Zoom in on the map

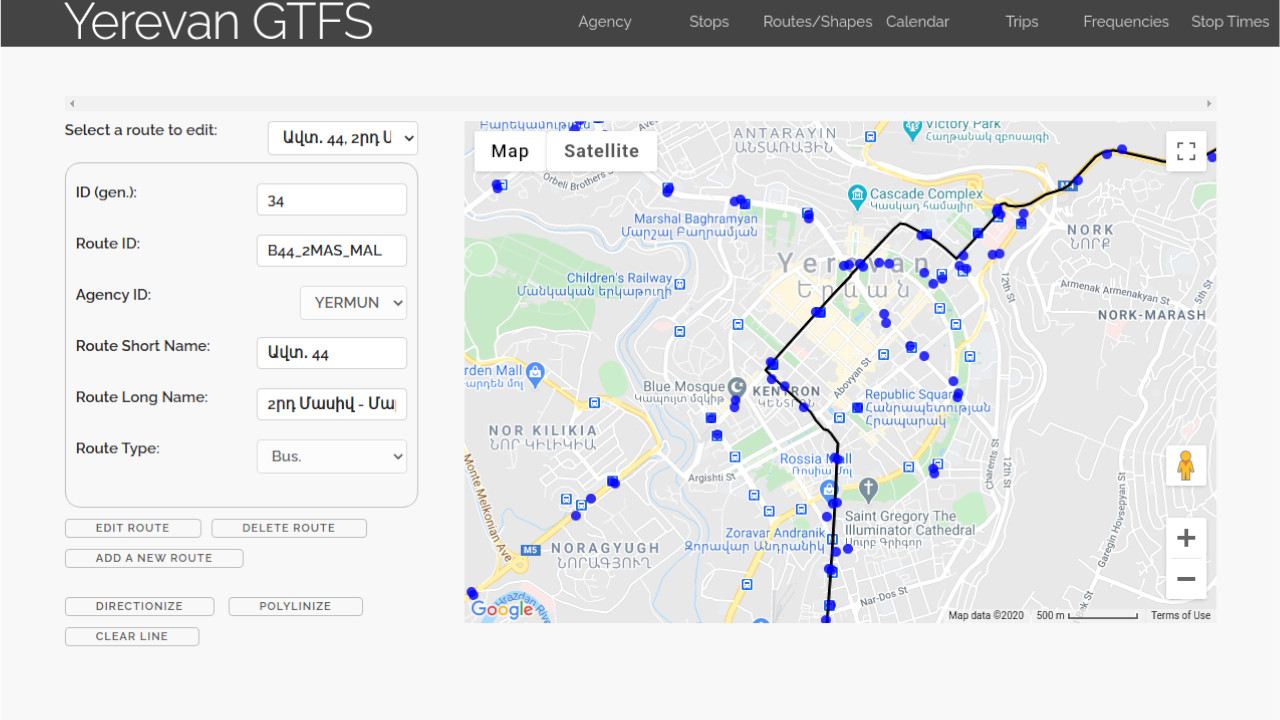[1186, 539]
